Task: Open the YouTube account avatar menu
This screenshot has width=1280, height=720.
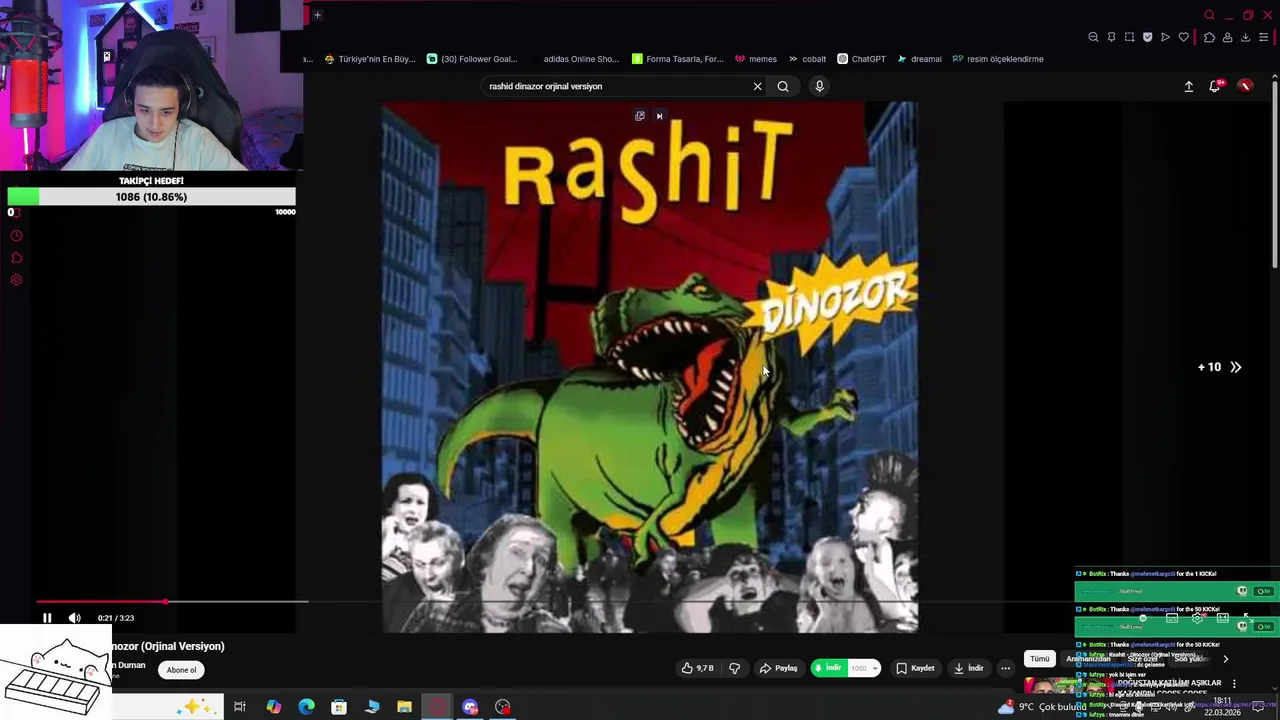Action: (x=1245, y=87)
